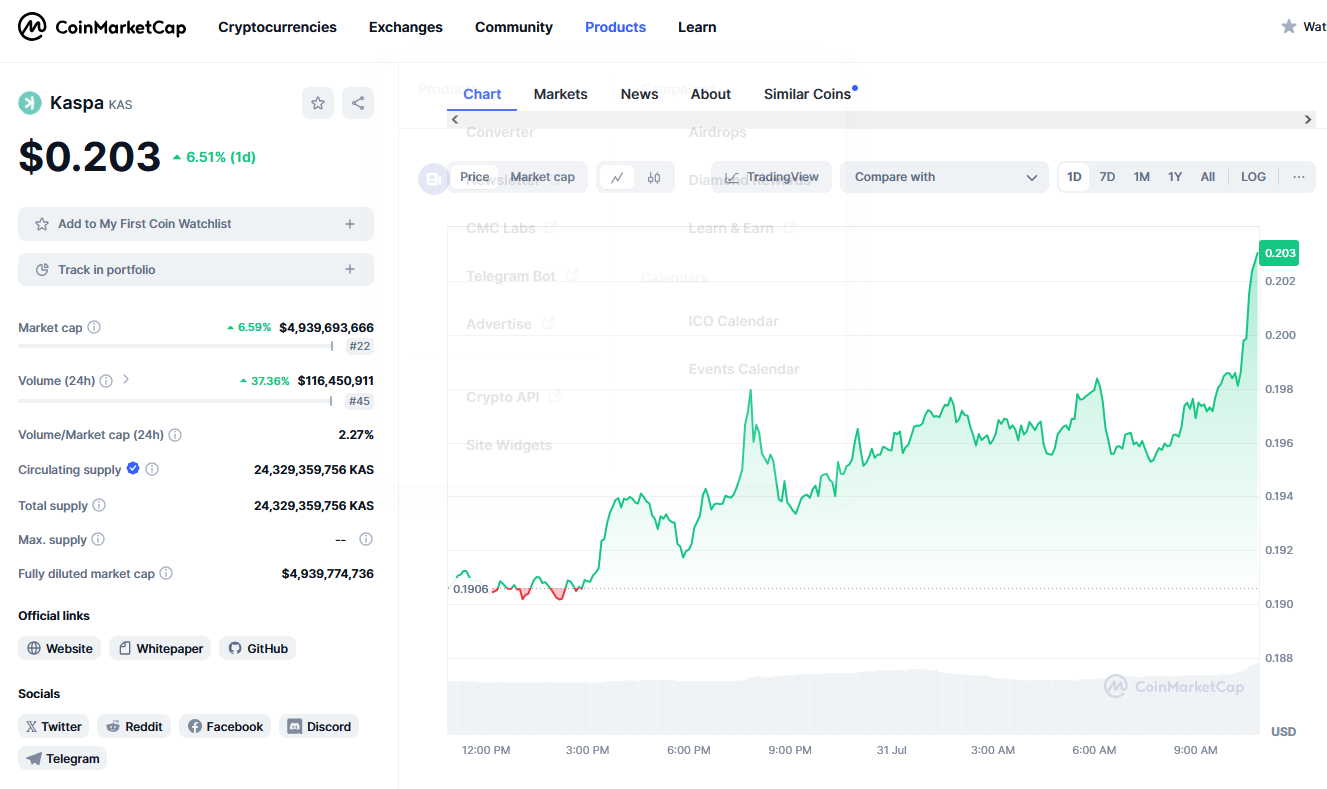Expand the Volume (24h) chevron arrow
Image resolution: width=1327 pixels, height=789 pixels.
[126, 380]
